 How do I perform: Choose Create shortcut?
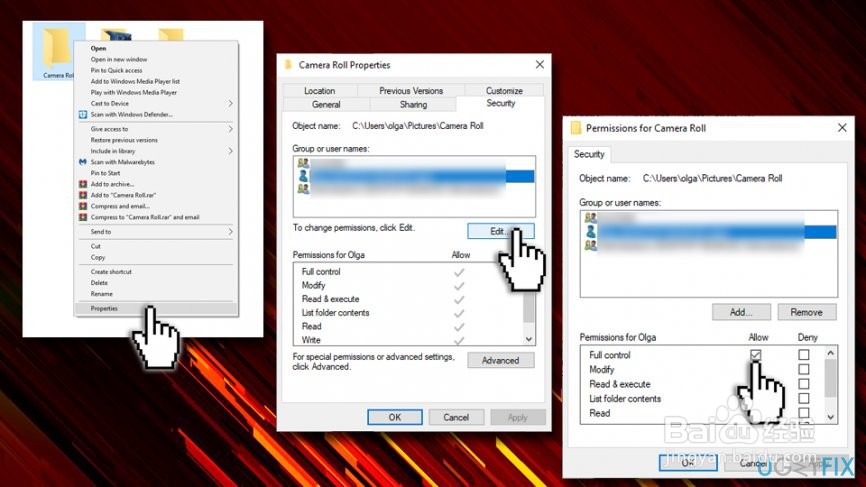[x=111, y=272]
